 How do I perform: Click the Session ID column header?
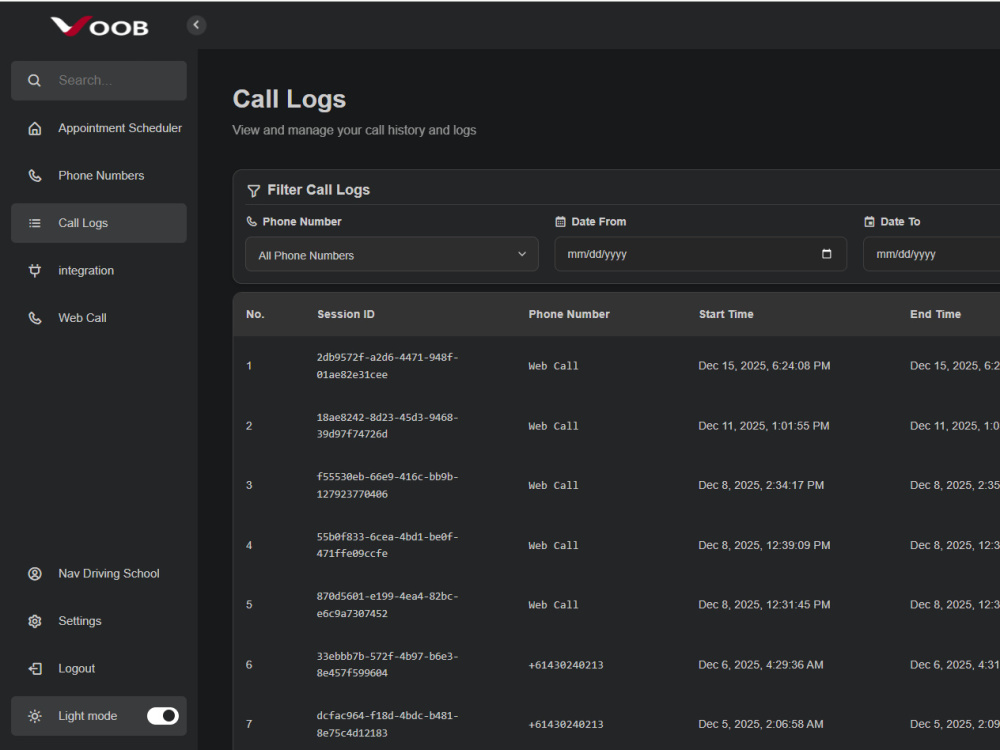click(x=346, y=314)
